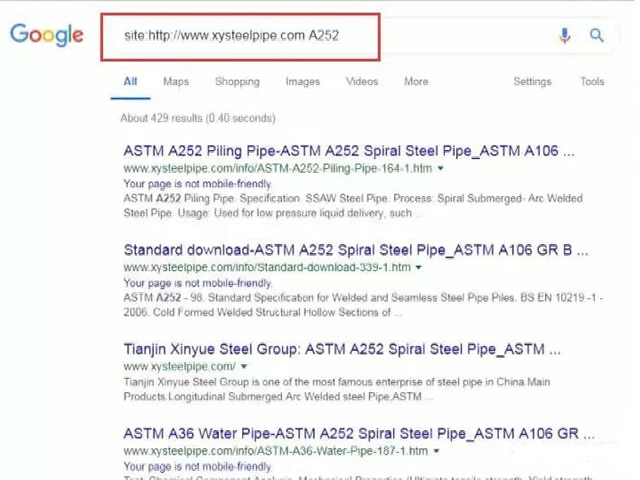This screenshot has height=480, width=640.
Task: Open the ASTM A252 Piling Pipe result
Action: click(x=348, y=151)
